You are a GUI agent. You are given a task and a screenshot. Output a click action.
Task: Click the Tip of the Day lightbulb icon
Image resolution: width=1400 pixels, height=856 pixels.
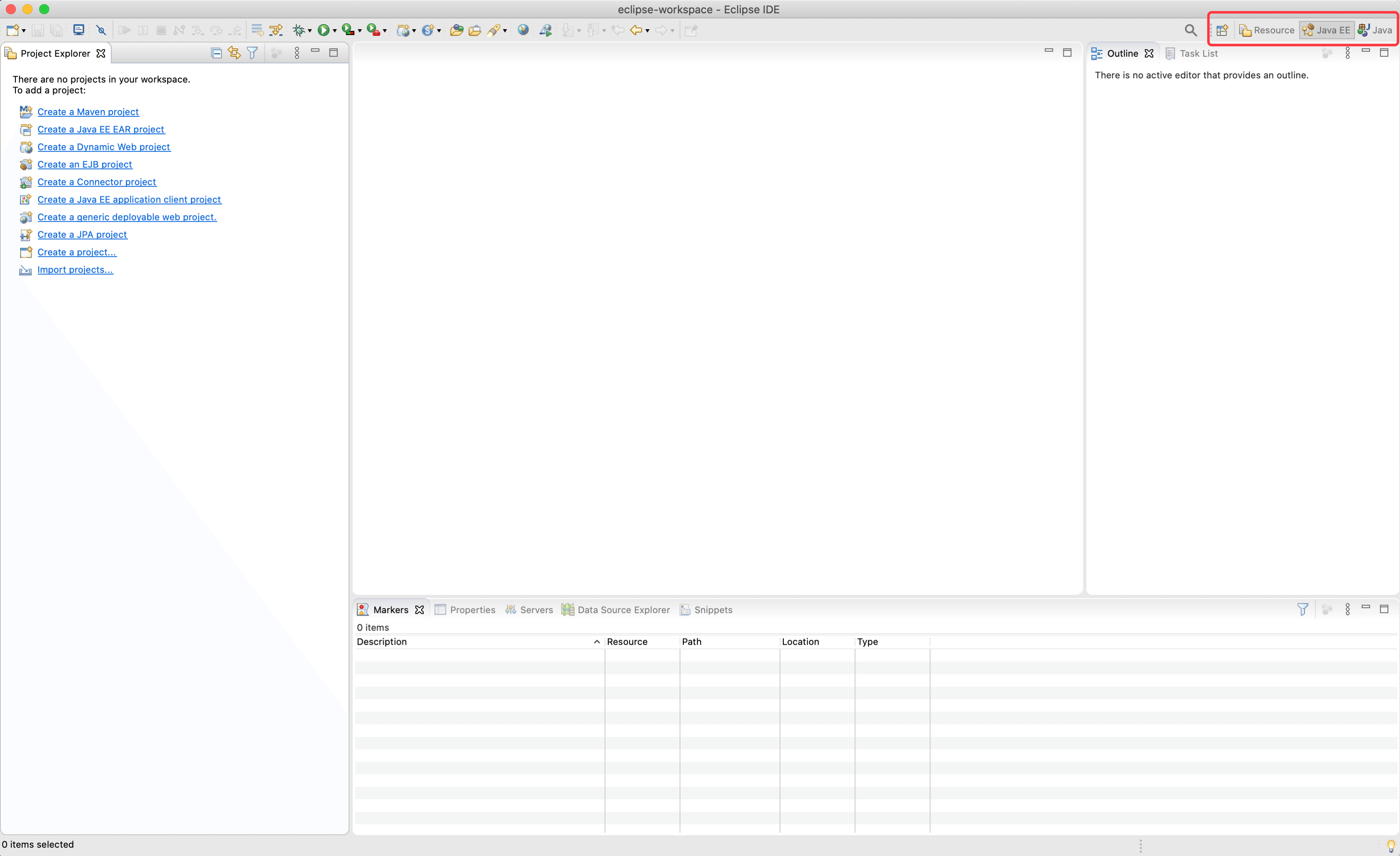1390,845
